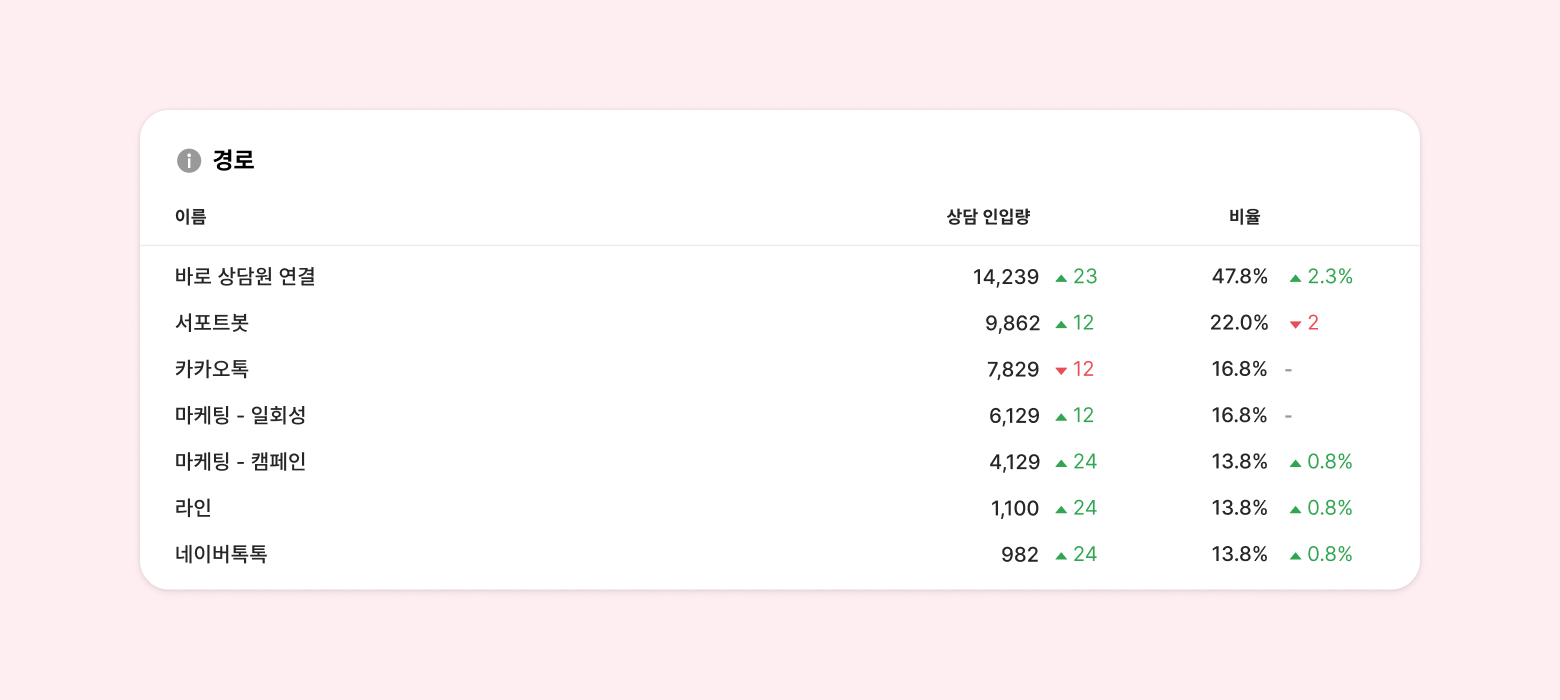Image resolution: width=1560 pixels, height=700 pixels.
Task: Click green up arrow in 서포트봇 인입량
Action: tap(1061, 324)
